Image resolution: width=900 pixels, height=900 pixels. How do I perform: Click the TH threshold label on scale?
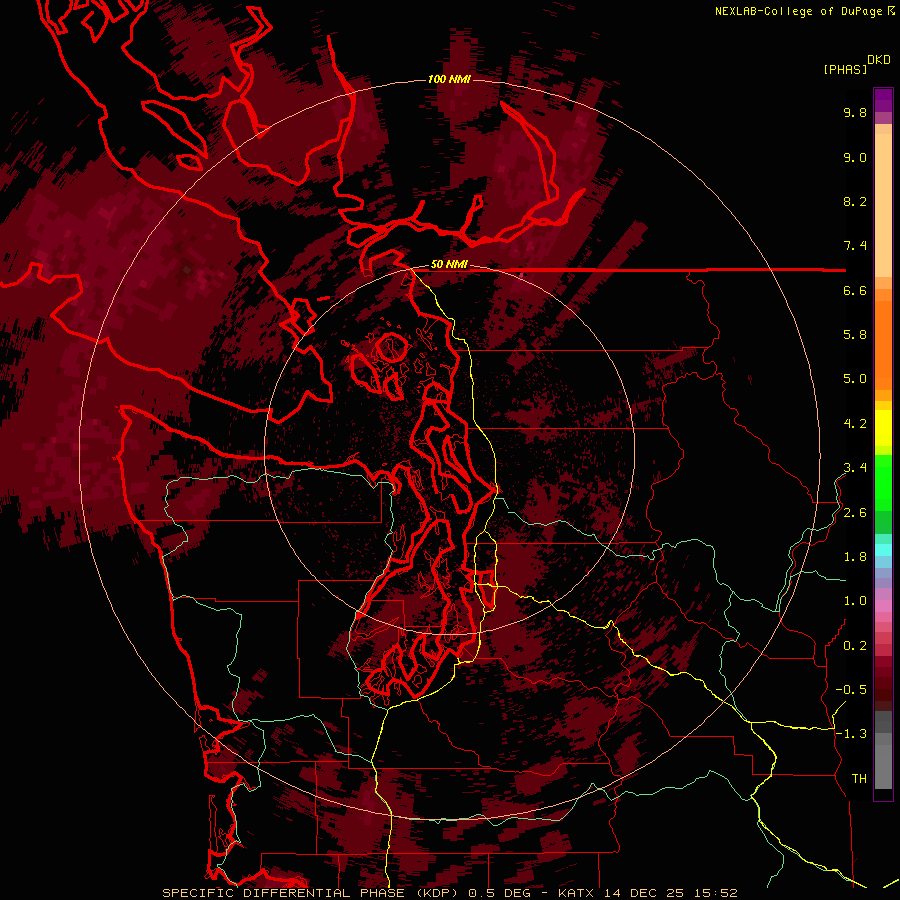tap(859, 779)
